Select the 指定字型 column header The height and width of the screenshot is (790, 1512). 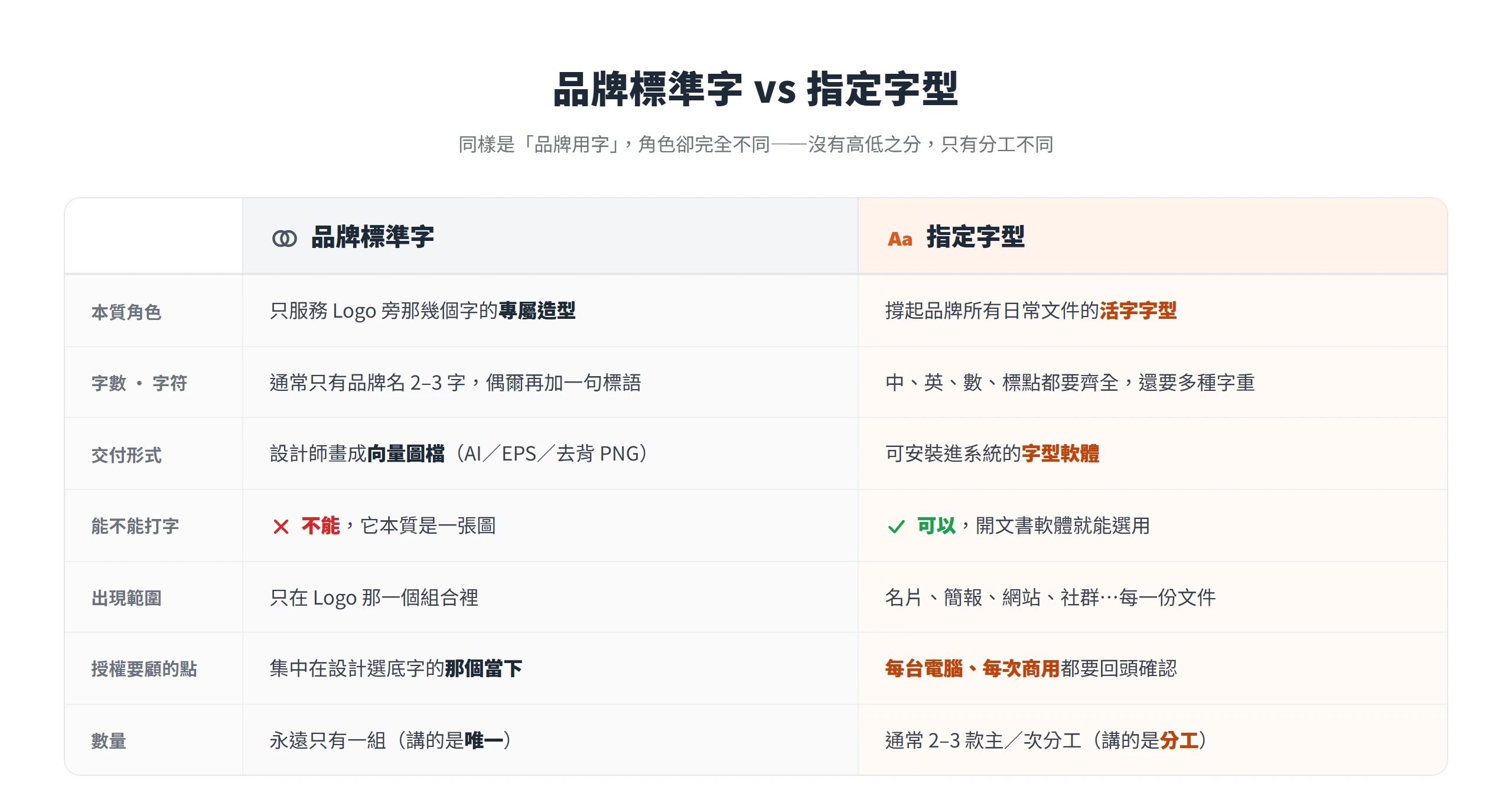click(x=1152, y=236)
